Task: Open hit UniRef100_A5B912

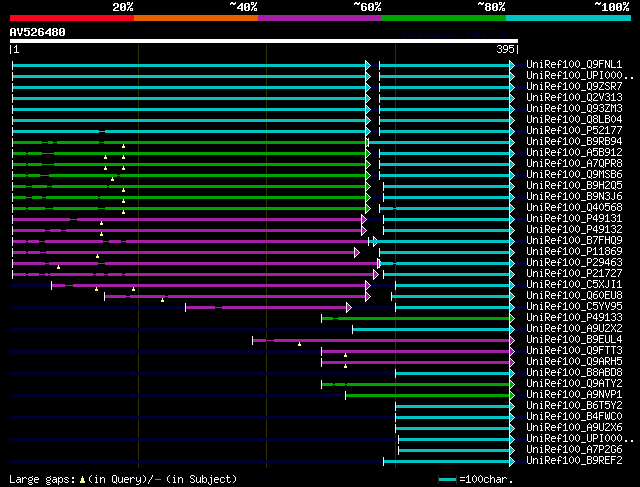Action: [x=574, y=153]
